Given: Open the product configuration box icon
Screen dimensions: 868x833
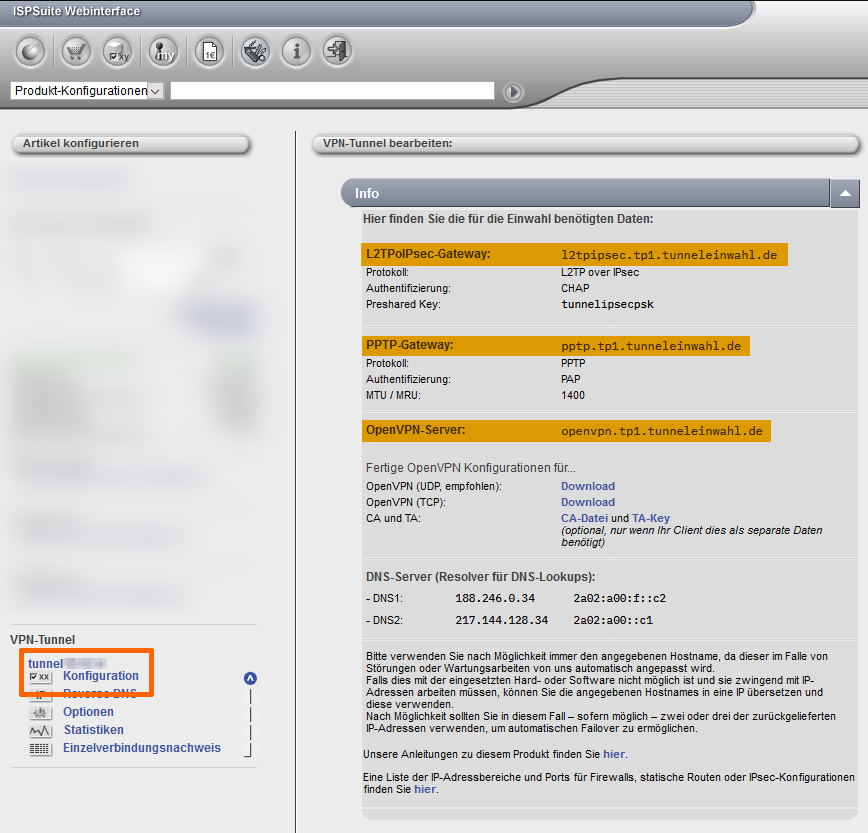Looking at the screenshot, I should point(118,51).
